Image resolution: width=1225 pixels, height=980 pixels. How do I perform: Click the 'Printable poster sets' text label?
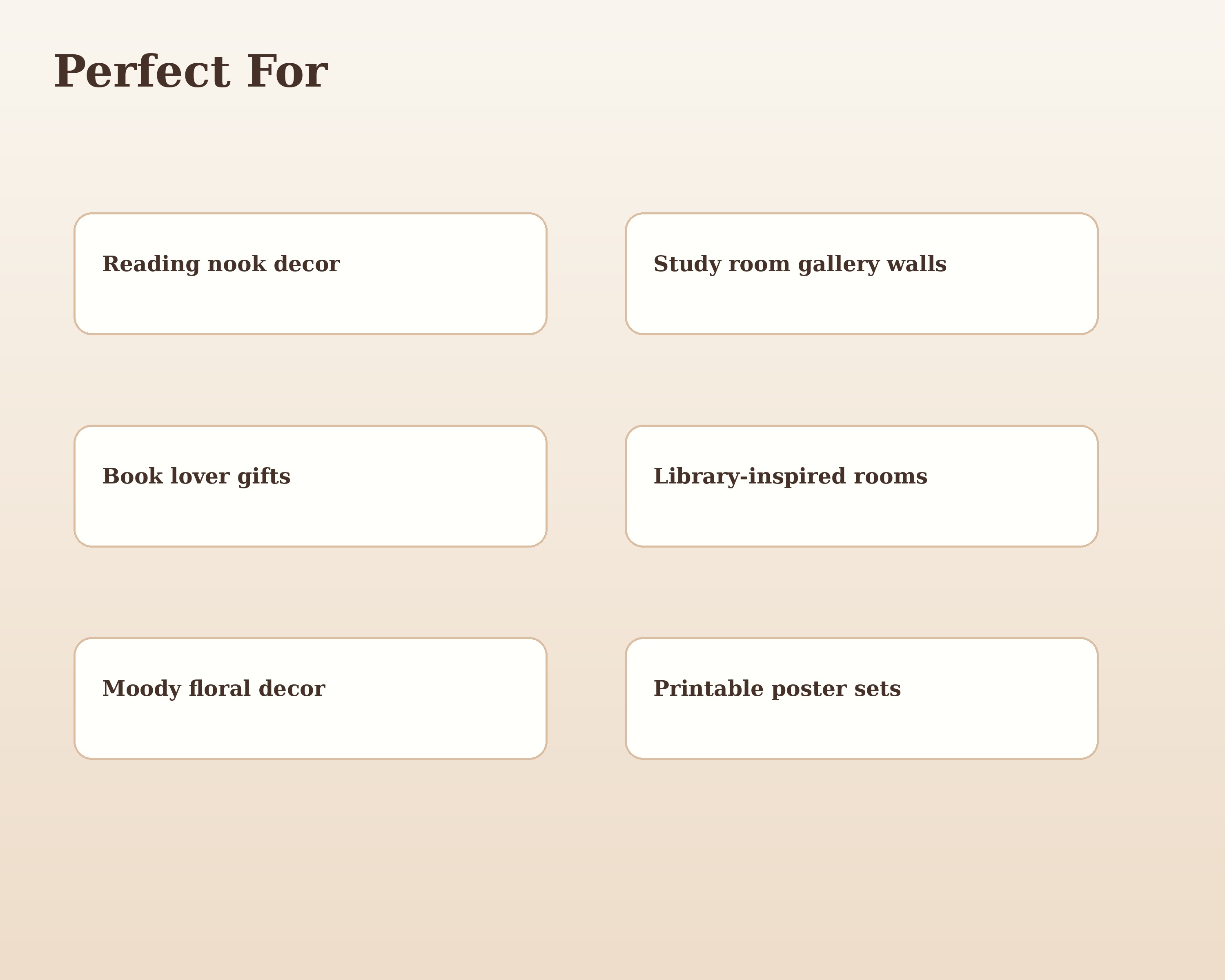point(777,688)
